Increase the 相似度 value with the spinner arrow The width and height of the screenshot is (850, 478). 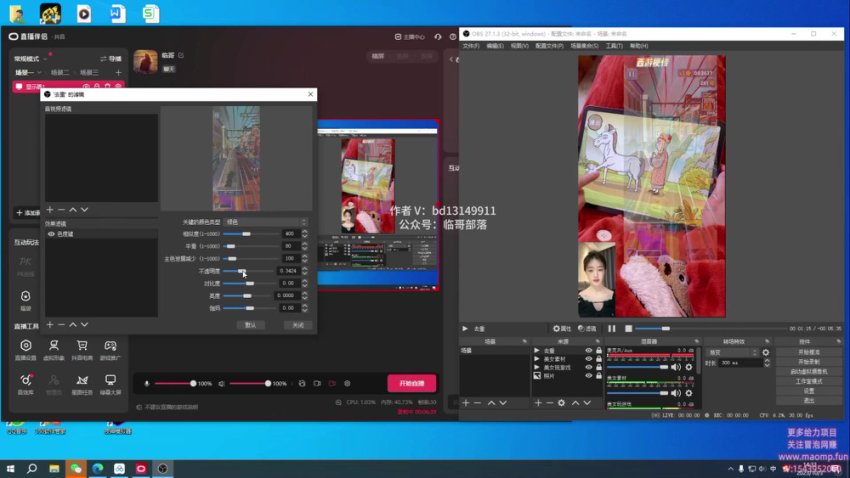[306, 231]
